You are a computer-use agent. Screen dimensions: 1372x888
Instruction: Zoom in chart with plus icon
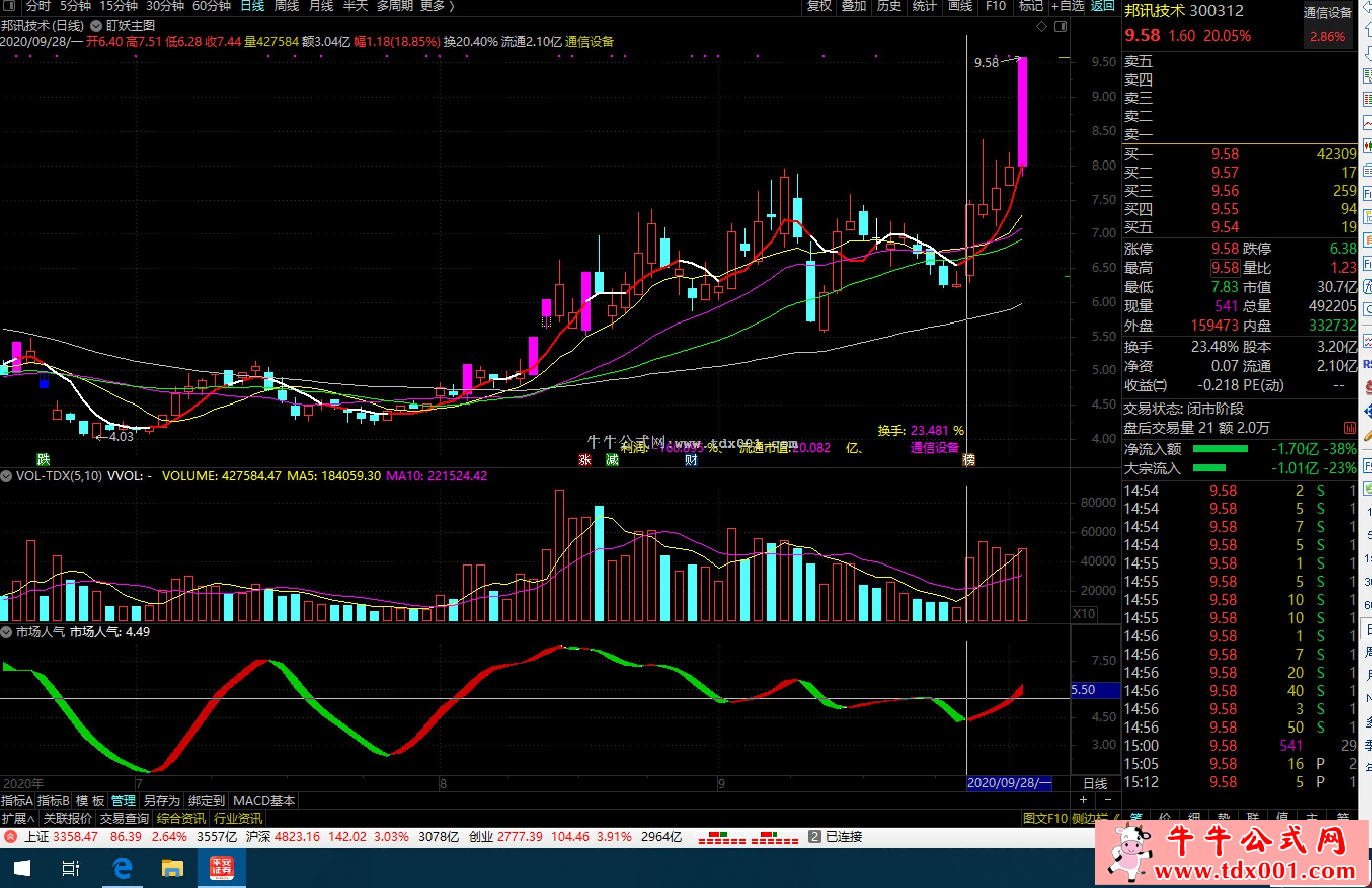[1083, 800]
